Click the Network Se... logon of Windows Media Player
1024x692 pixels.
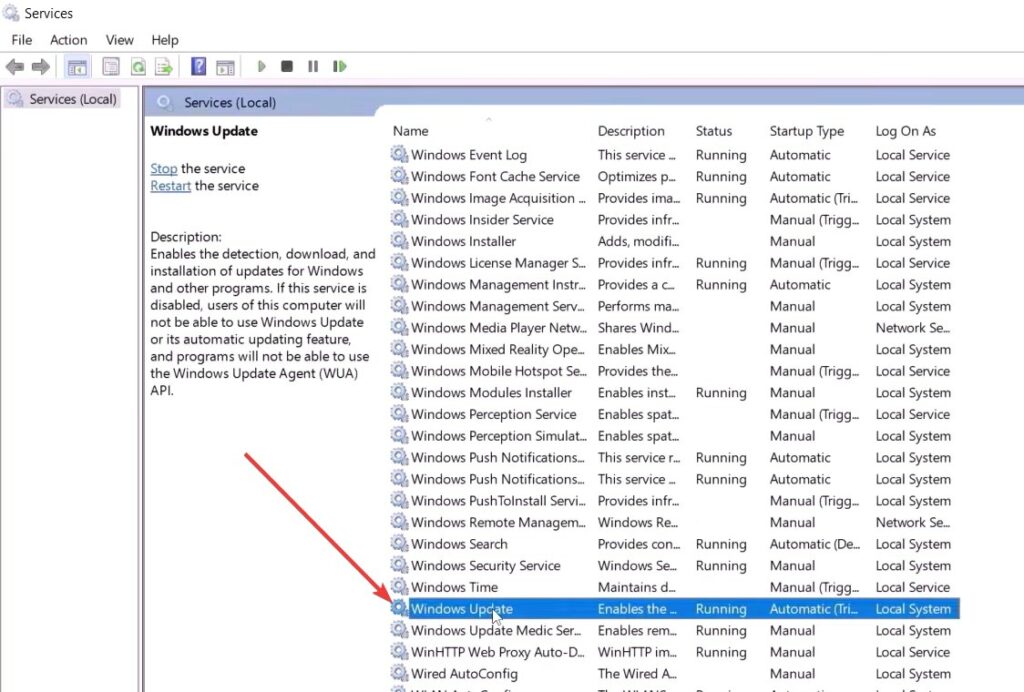tap(913, 328)
